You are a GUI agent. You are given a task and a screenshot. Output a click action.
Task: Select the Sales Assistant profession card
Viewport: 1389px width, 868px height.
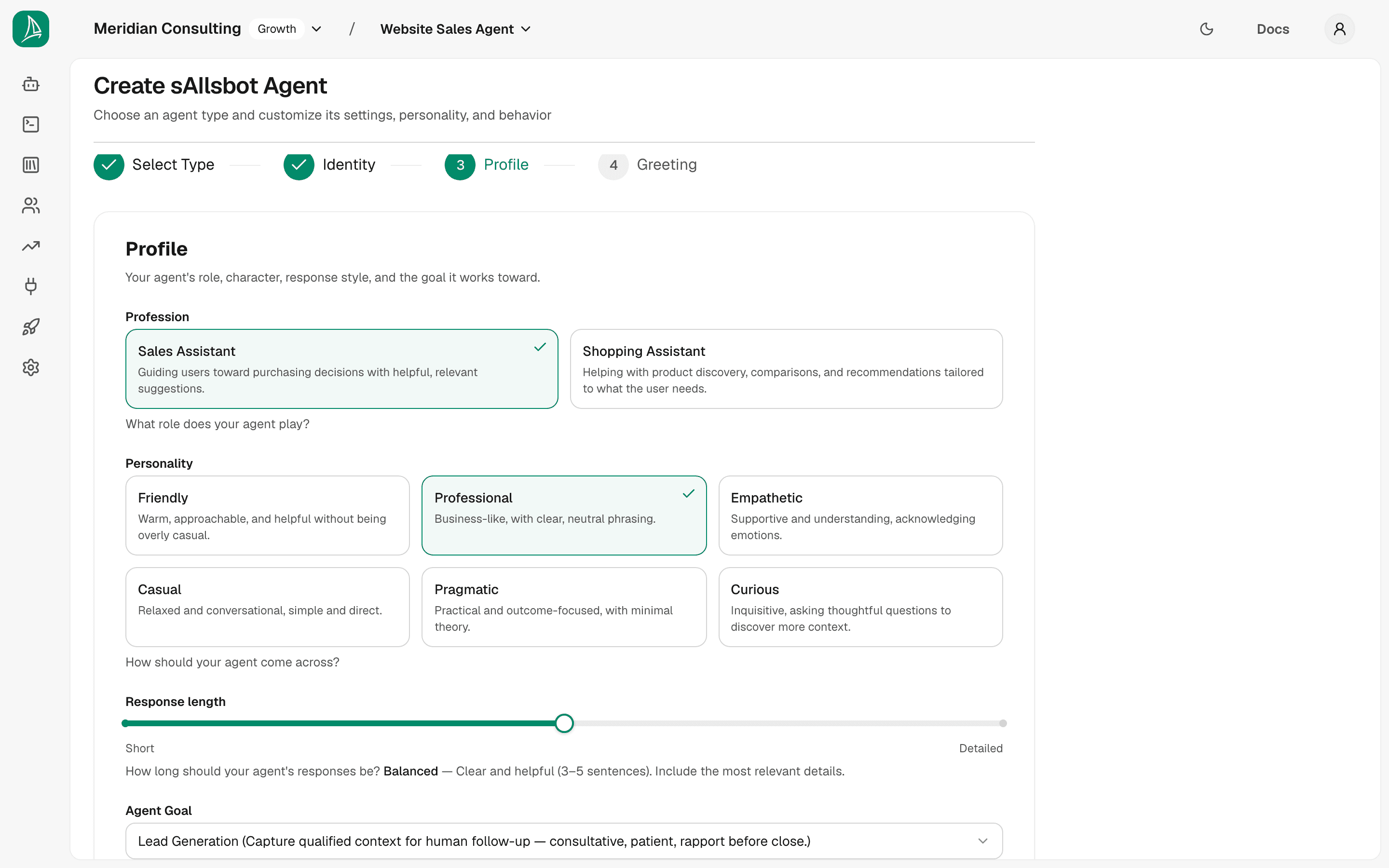(341, 368)
